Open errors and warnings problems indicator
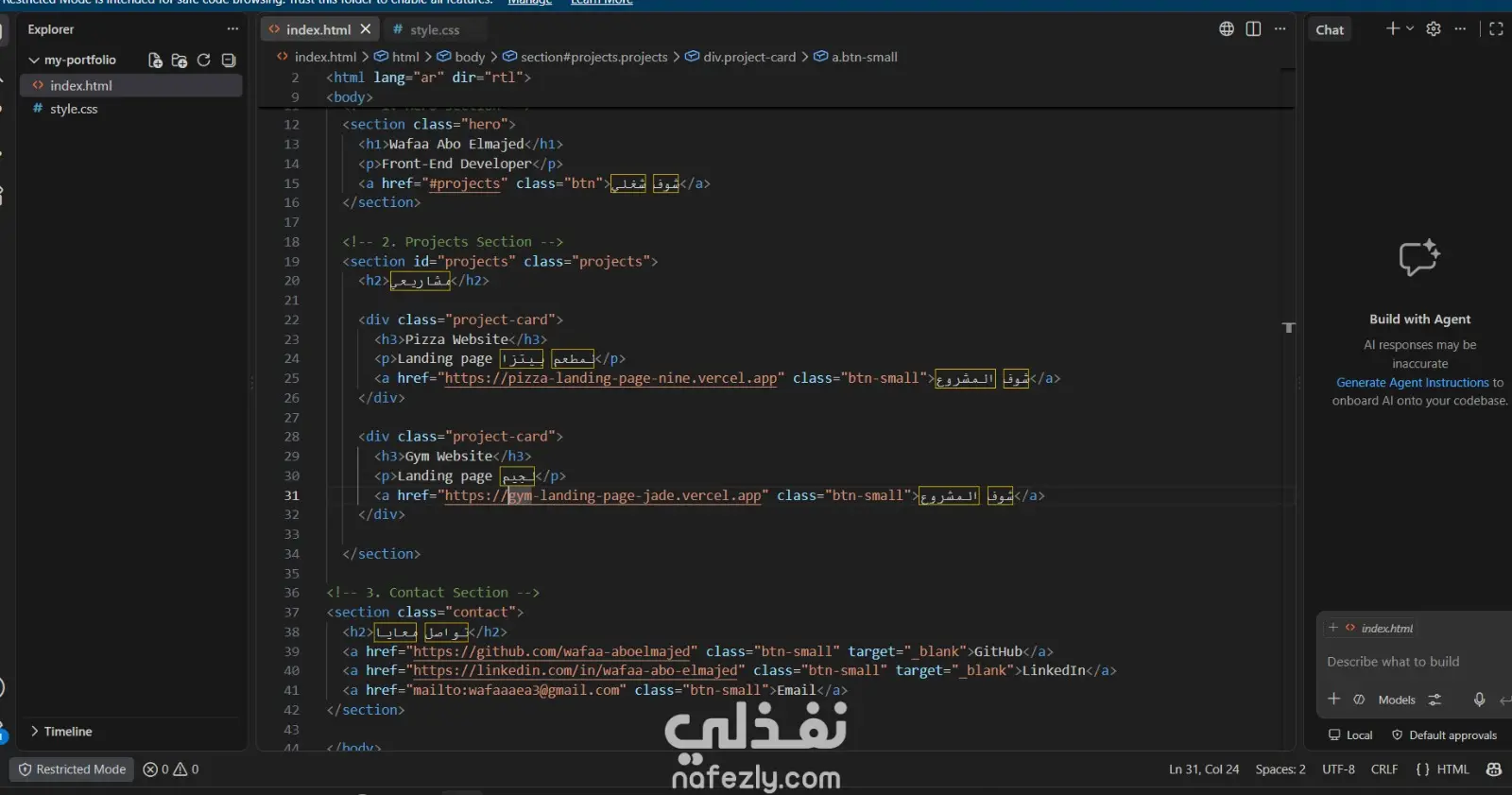 pos(171,769)
